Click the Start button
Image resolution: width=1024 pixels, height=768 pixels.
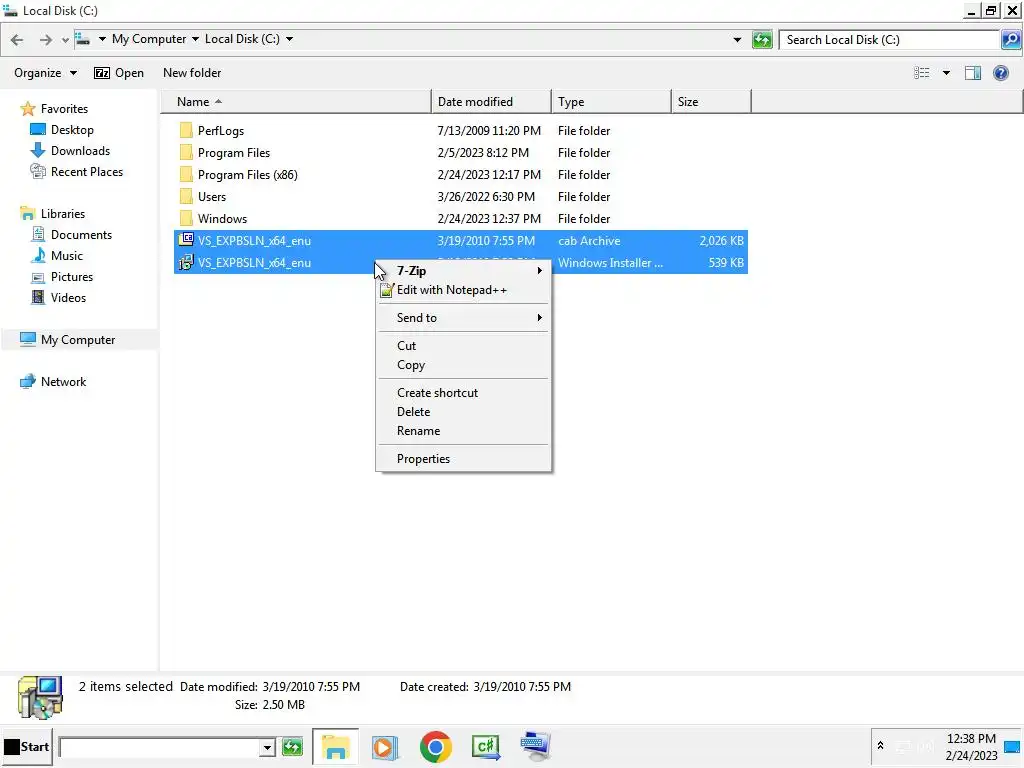click(x=27, y=746)
